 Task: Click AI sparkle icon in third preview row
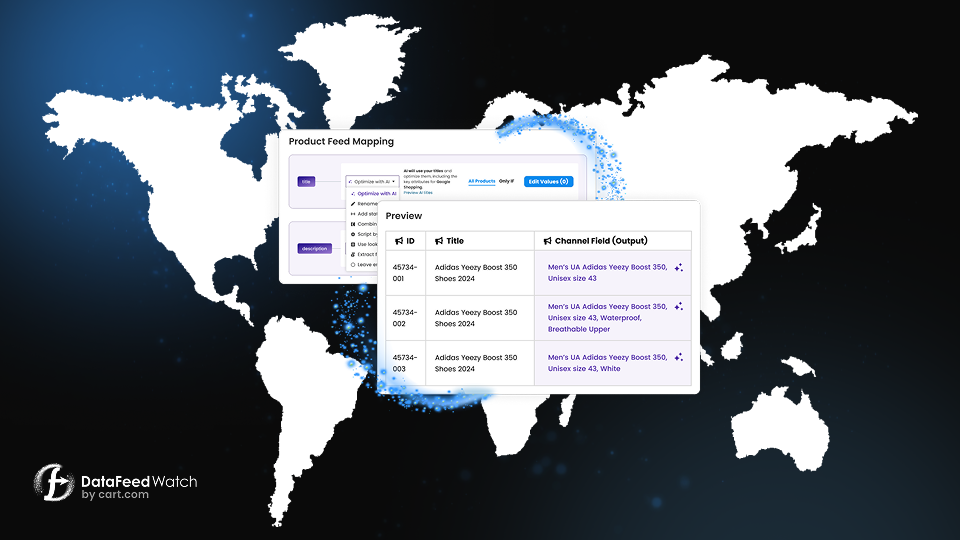678,357
